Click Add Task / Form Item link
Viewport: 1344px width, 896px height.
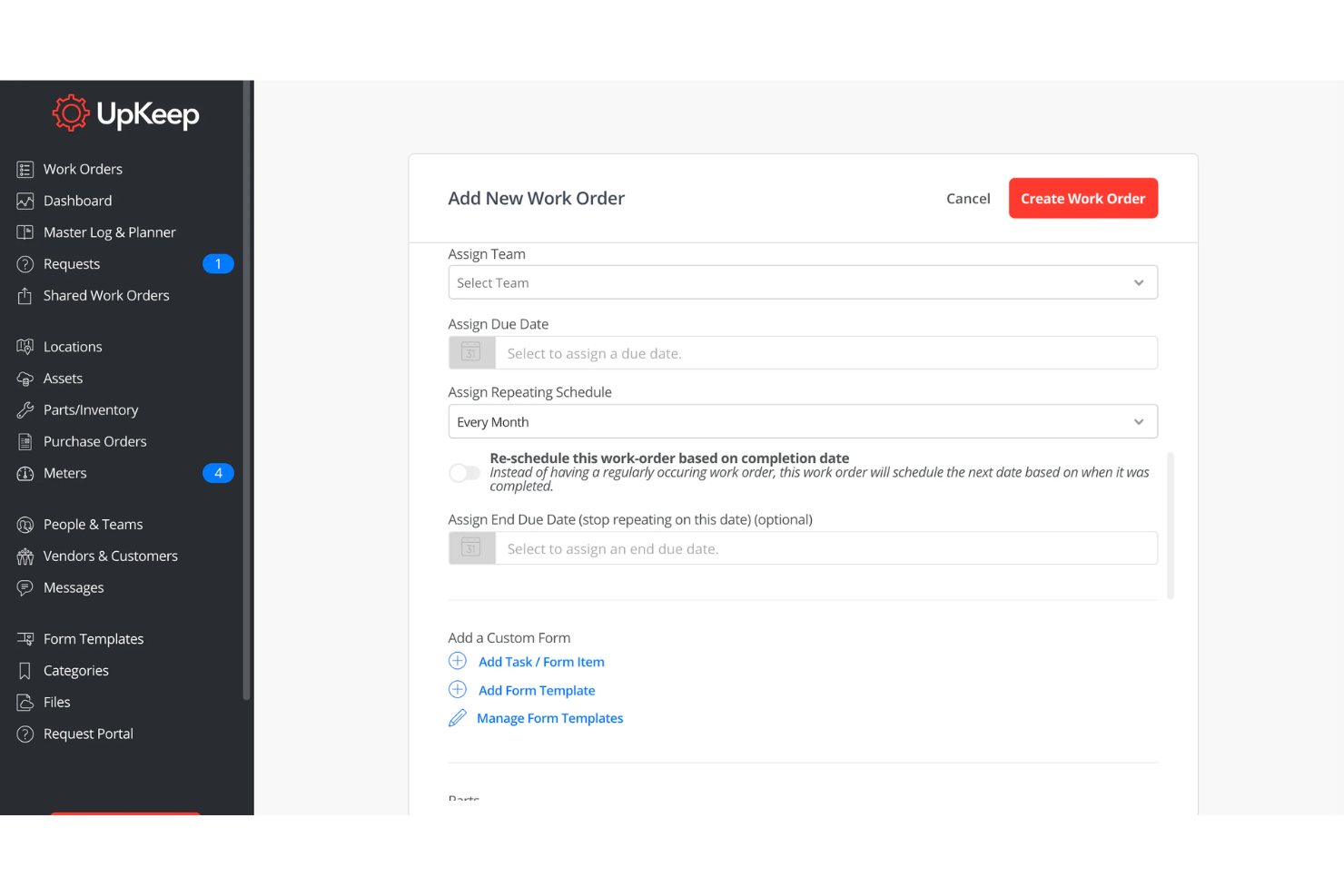click(x=541, y=662)
